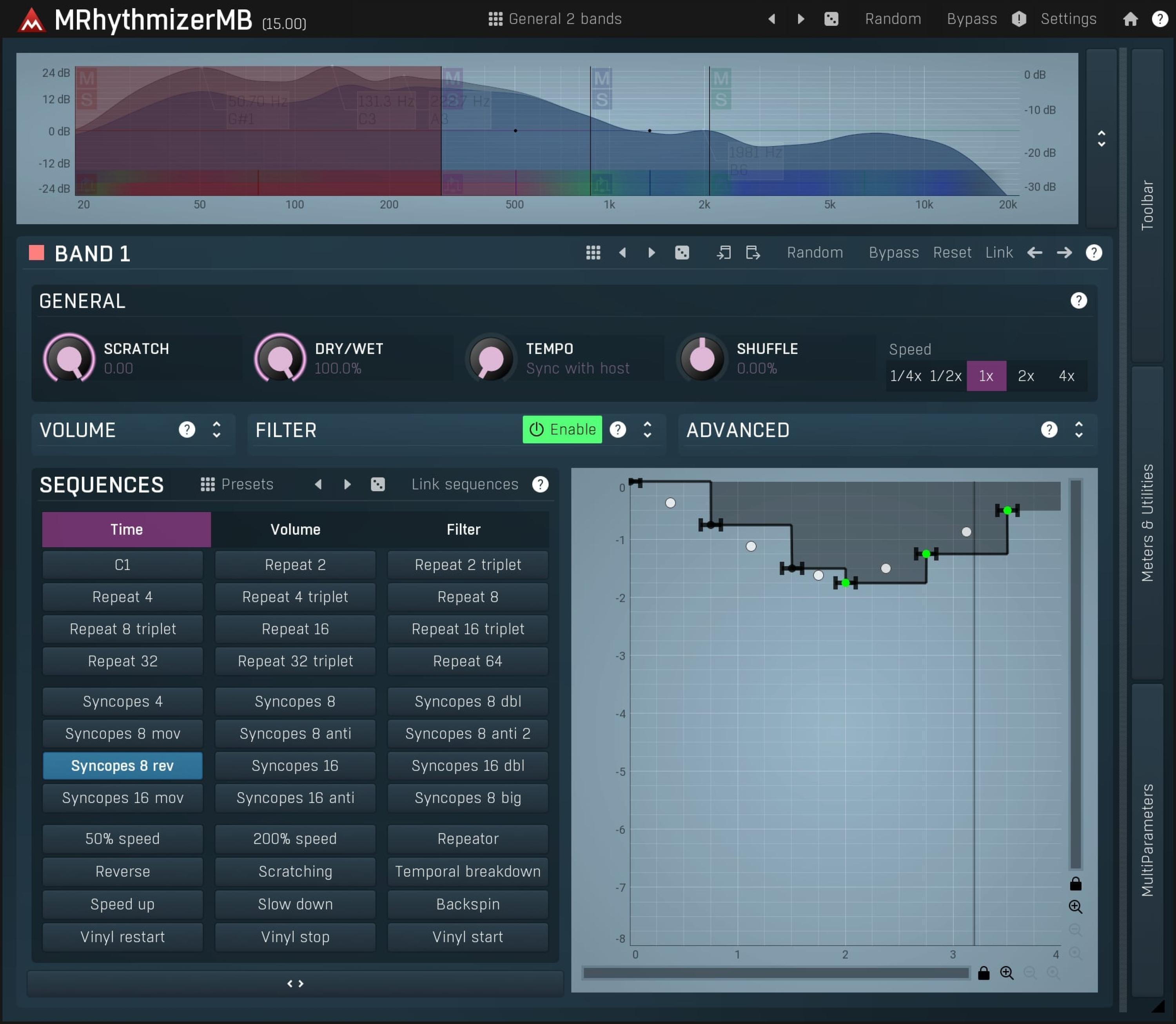Click the dice icon next to Band 1 arrows

pos(682,252)
